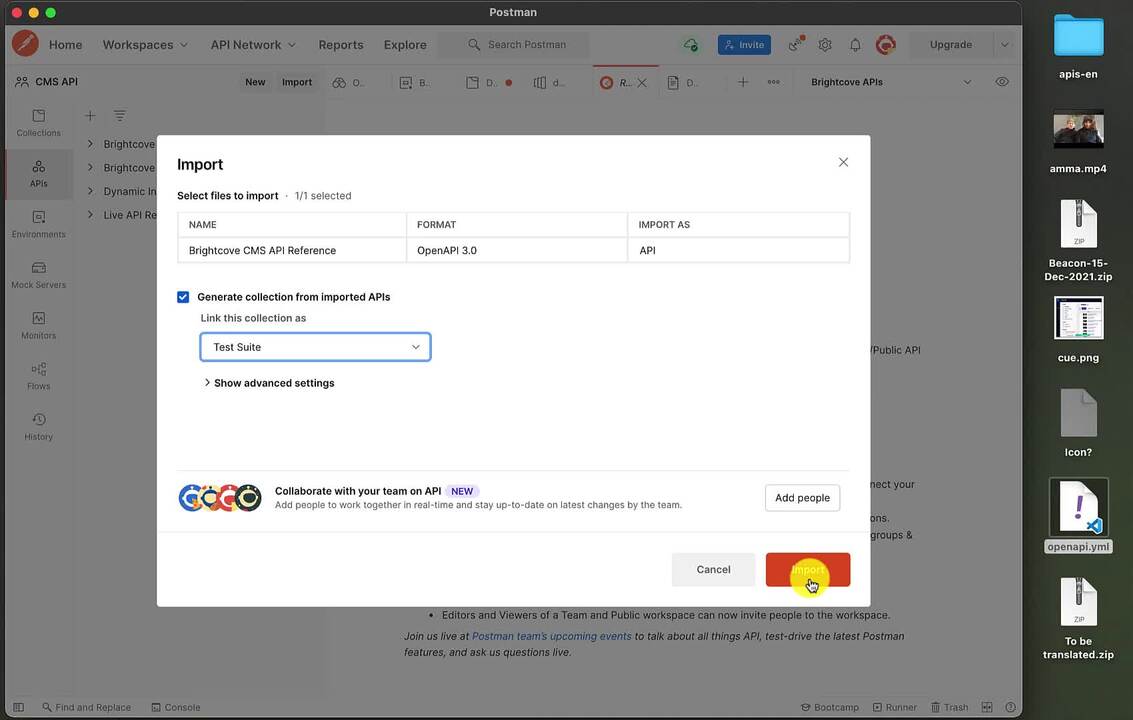Close the Import dialog with X
The height and width of the screenshot is (720, 1133).
coord(843,162)
